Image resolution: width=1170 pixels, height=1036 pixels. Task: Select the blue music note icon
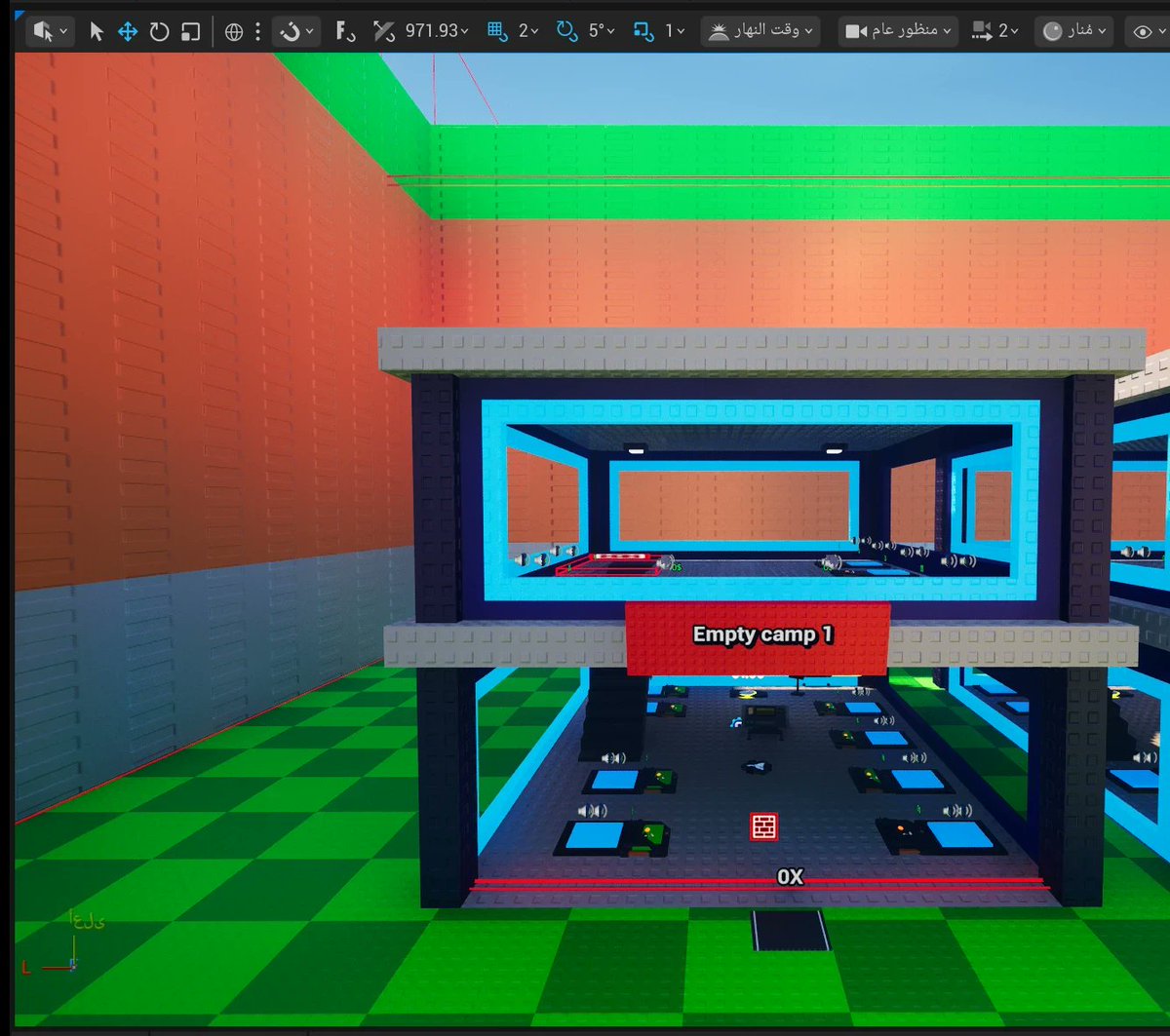click(x=736, y=722)
